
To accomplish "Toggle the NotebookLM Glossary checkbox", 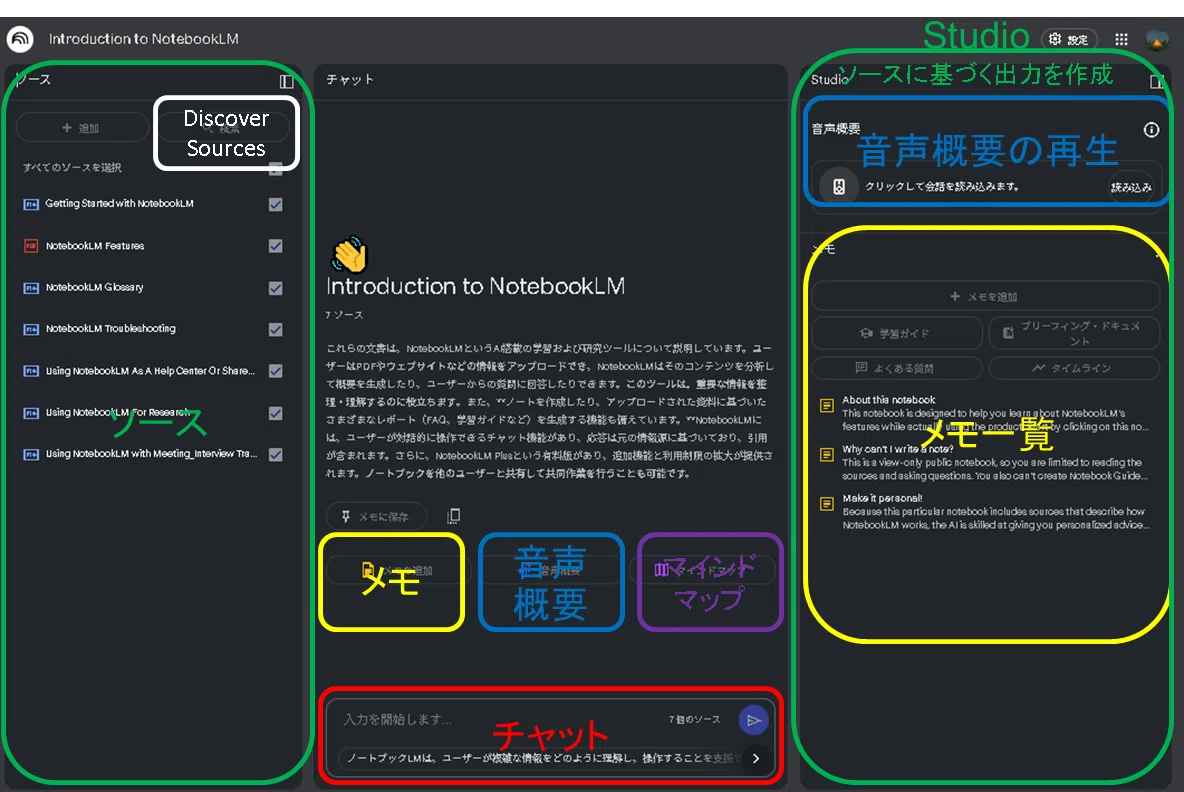I will (x=276, y=288).
